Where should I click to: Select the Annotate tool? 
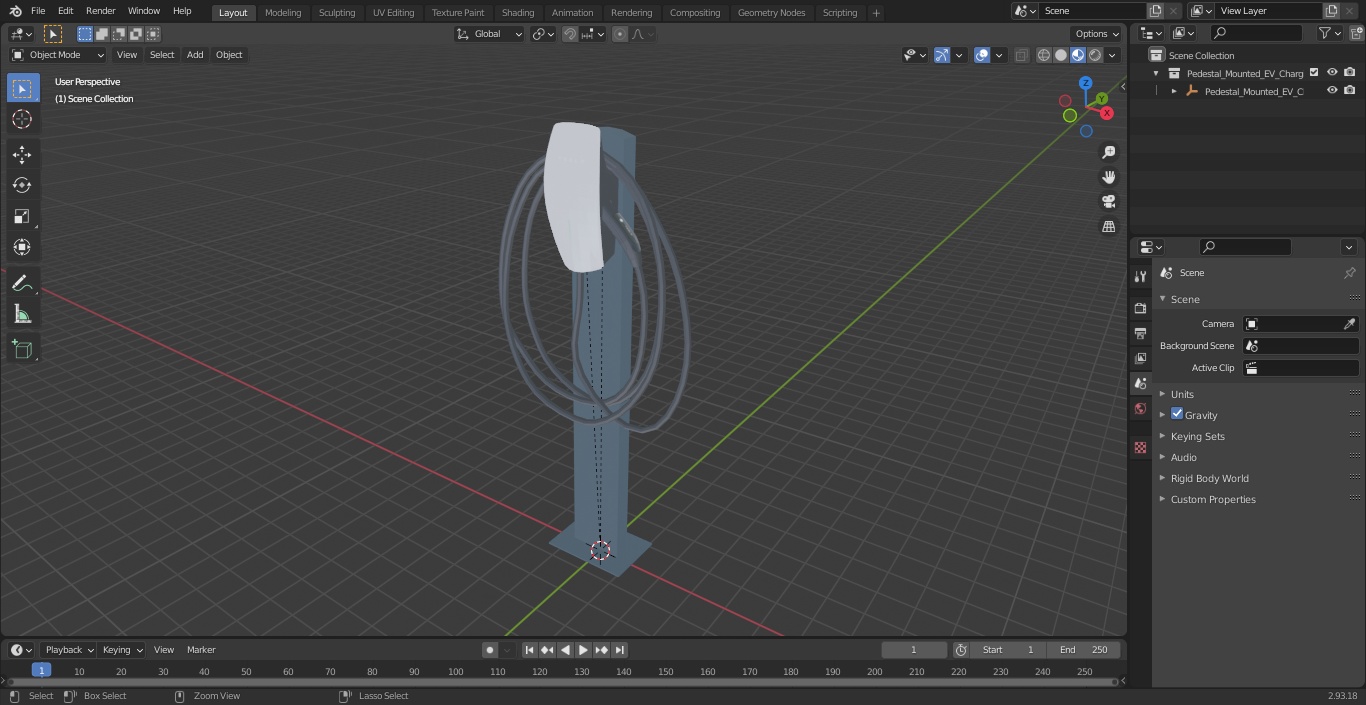click(22, 284)
